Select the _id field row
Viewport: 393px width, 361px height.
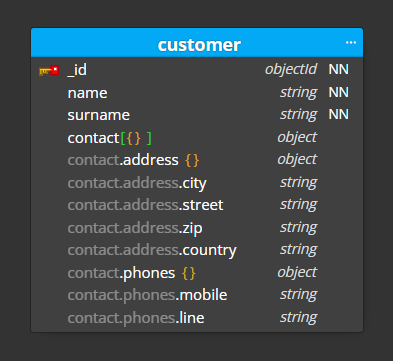pos(197,70)
